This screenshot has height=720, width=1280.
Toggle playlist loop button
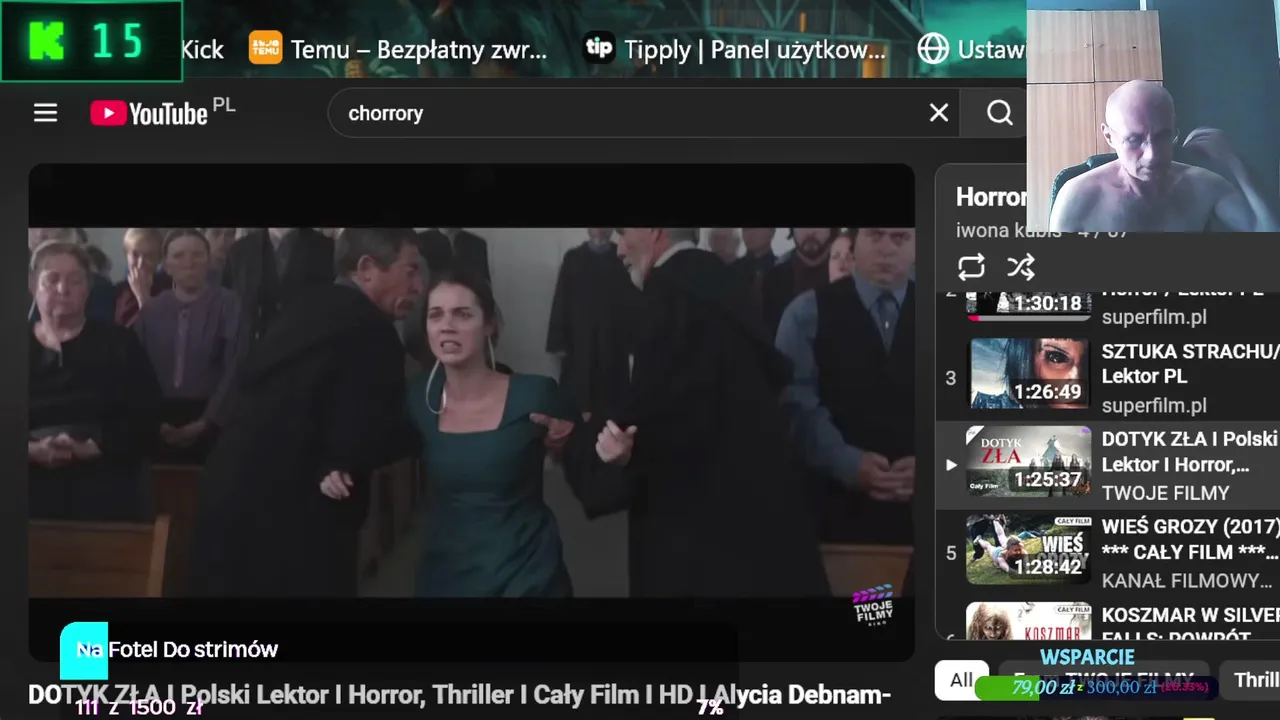[971, 267]
